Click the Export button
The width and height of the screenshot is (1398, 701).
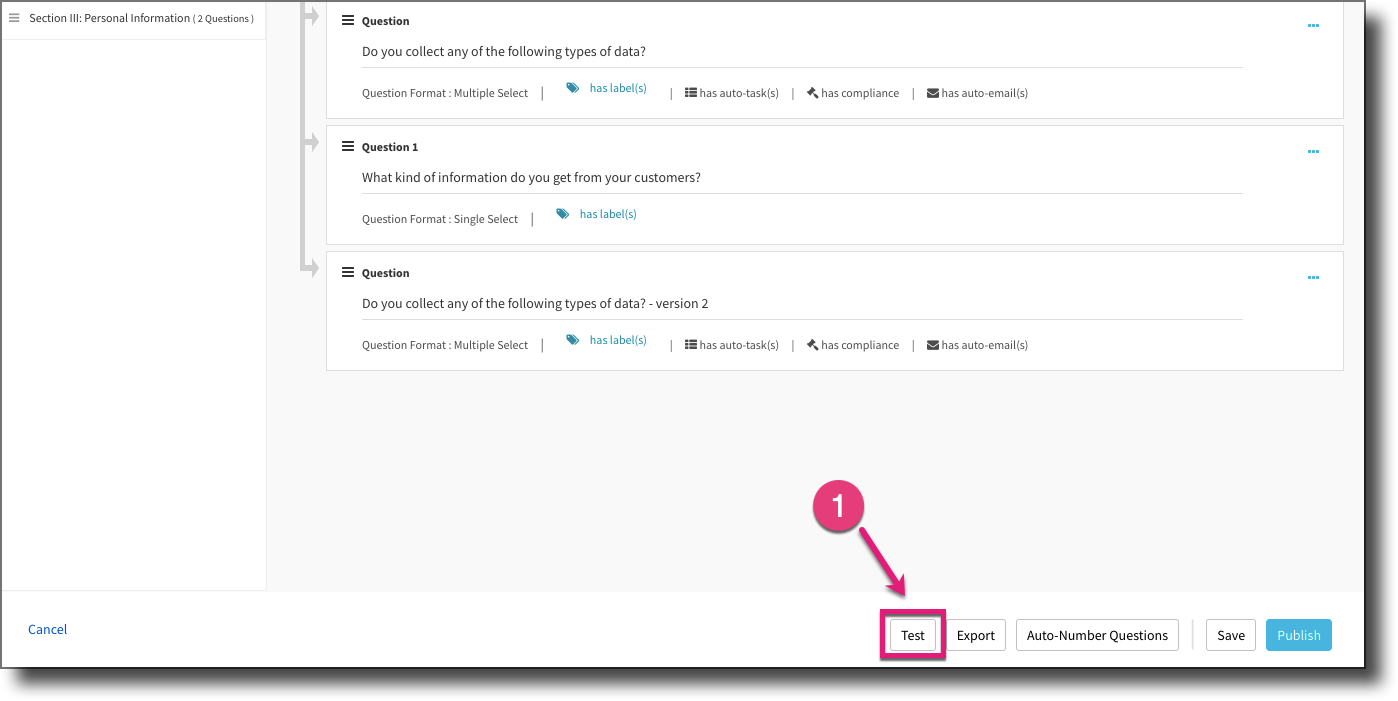975,635
